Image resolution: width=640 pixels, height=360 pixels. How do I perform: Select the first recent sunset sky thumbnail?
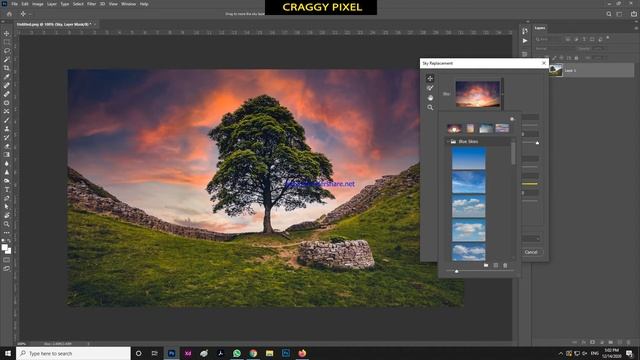point(454,129)
